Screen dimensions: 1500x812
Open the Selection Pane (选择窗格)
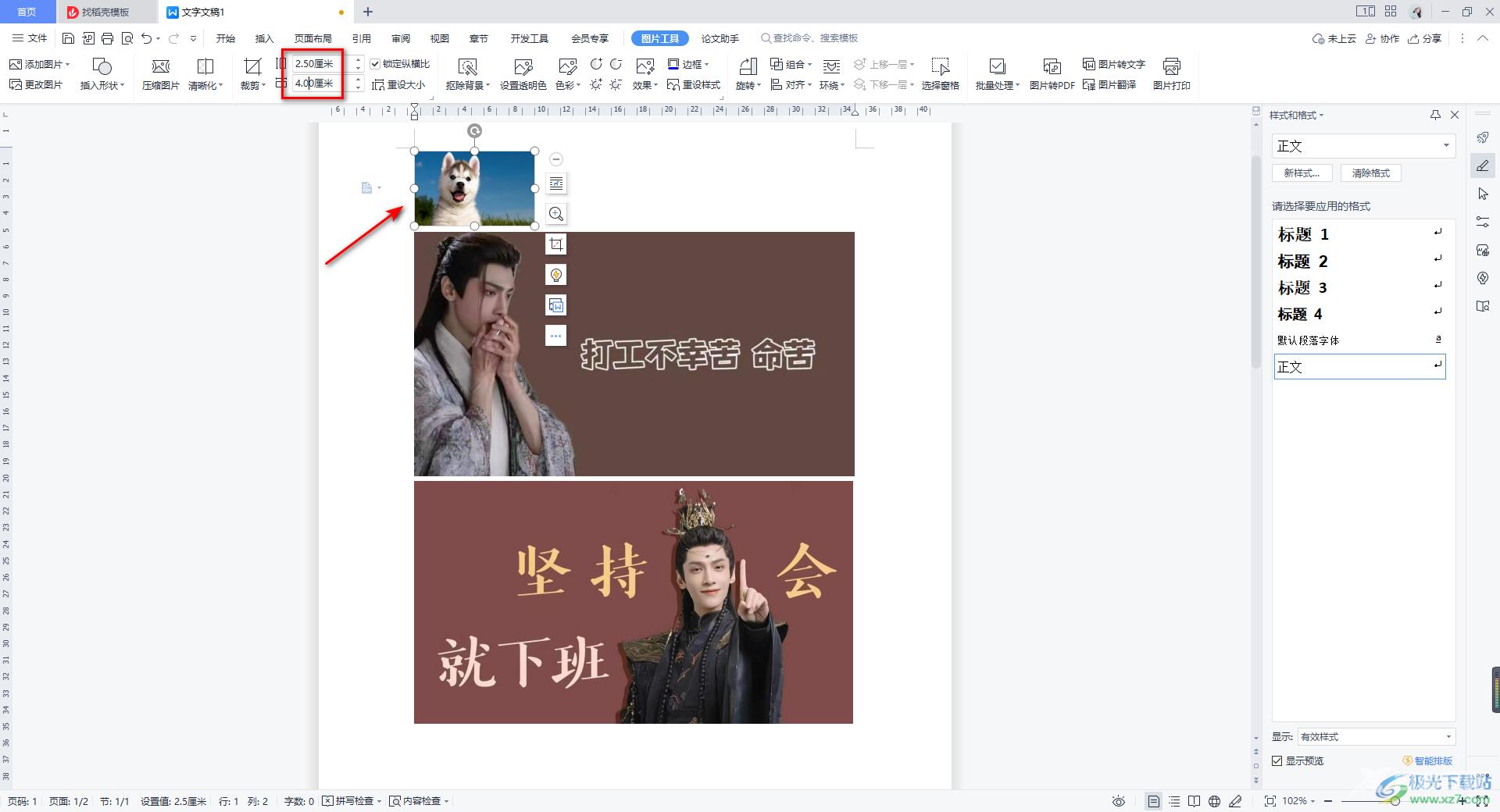pos(940,75)
